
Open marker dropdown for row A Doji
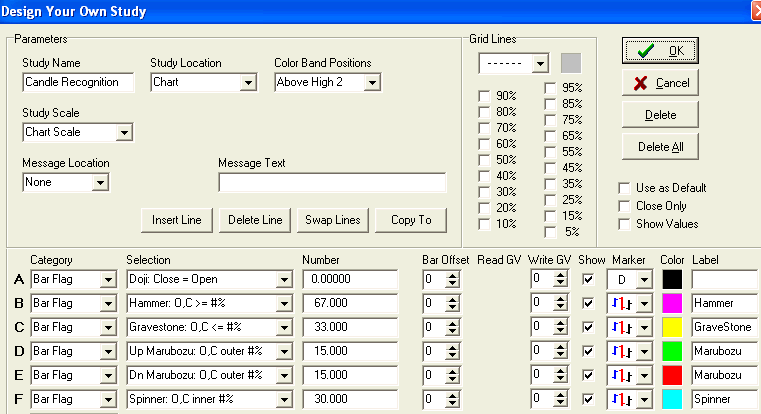point(645,279)
